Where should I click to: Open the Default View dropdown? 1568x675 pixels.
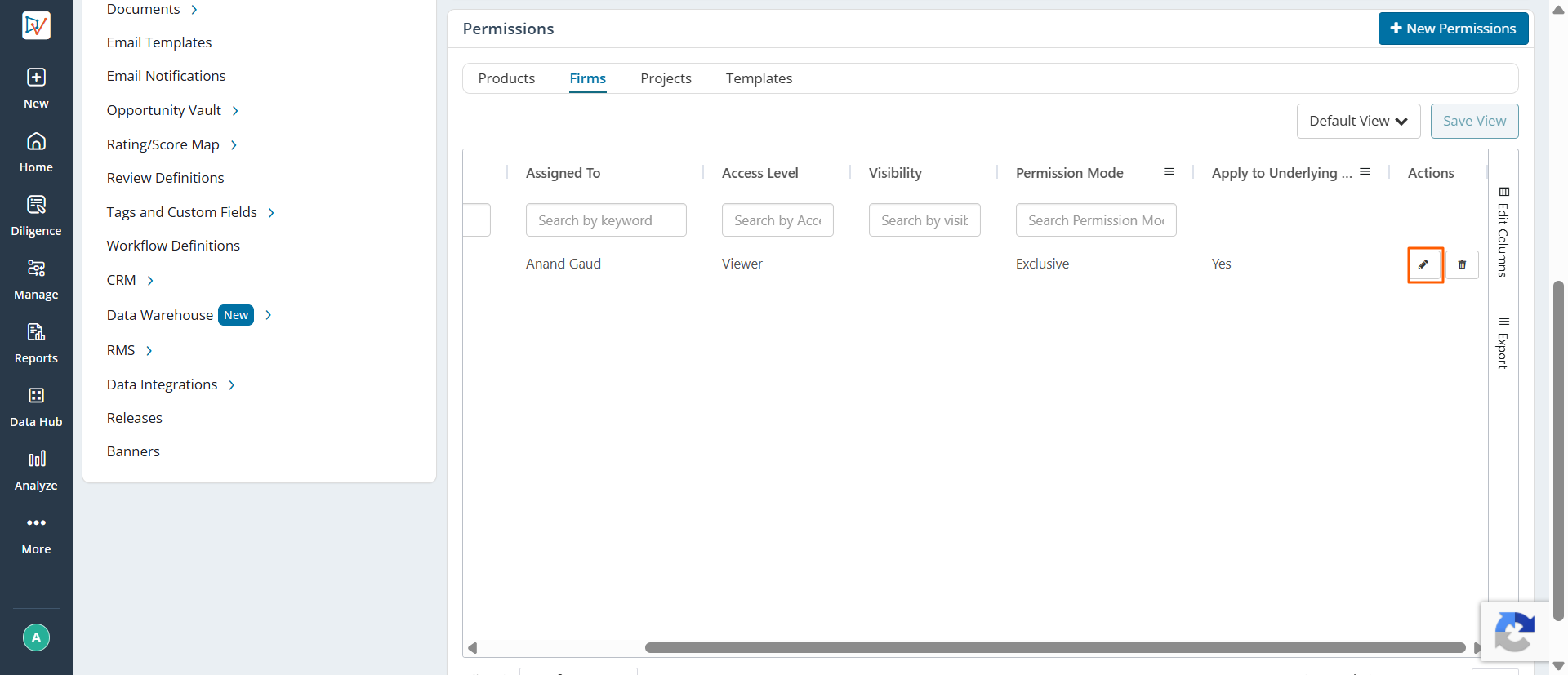click(x=1358, y=121)
